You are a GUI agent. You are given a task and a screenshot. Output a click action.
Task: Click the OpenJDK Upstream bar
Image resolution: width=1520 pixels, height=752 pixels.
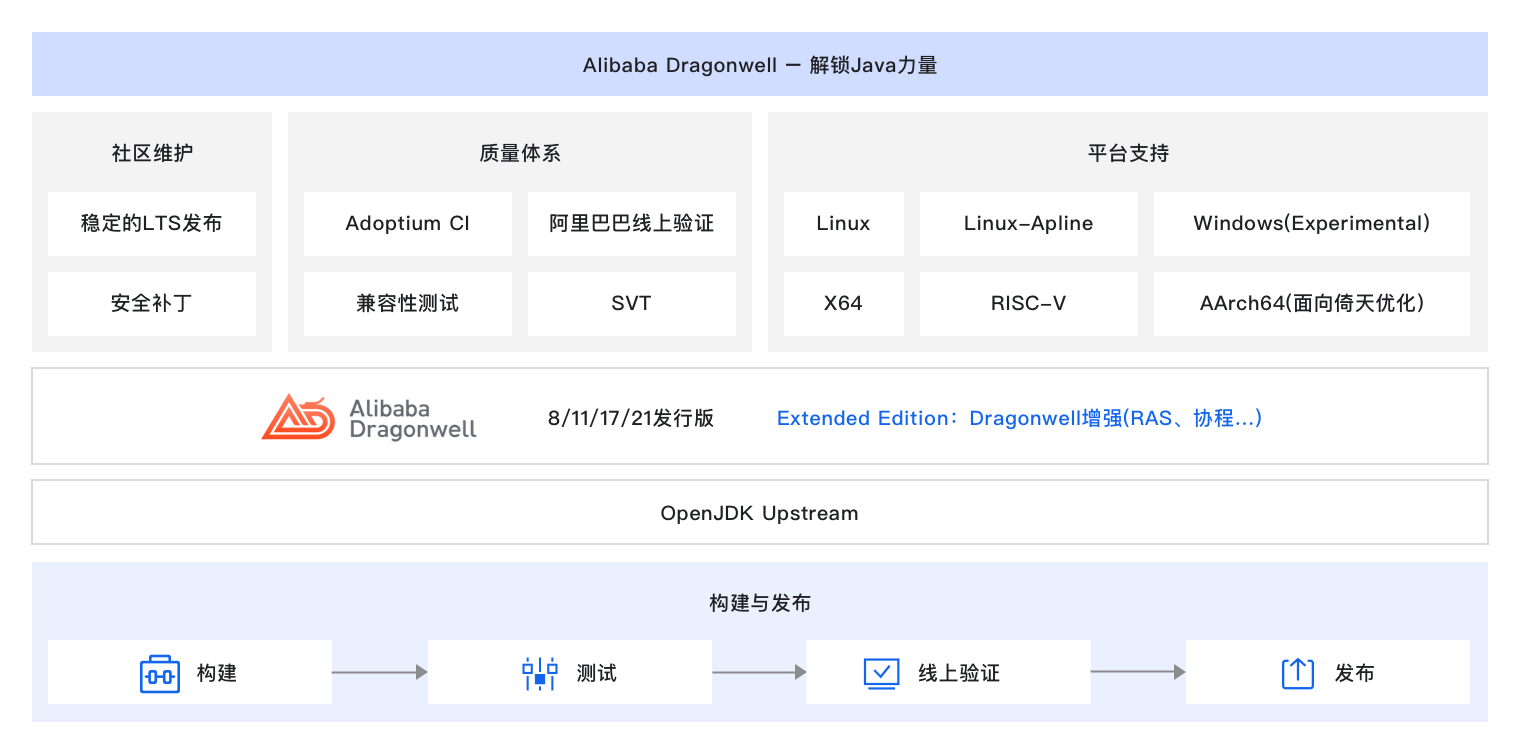[760, 513]
